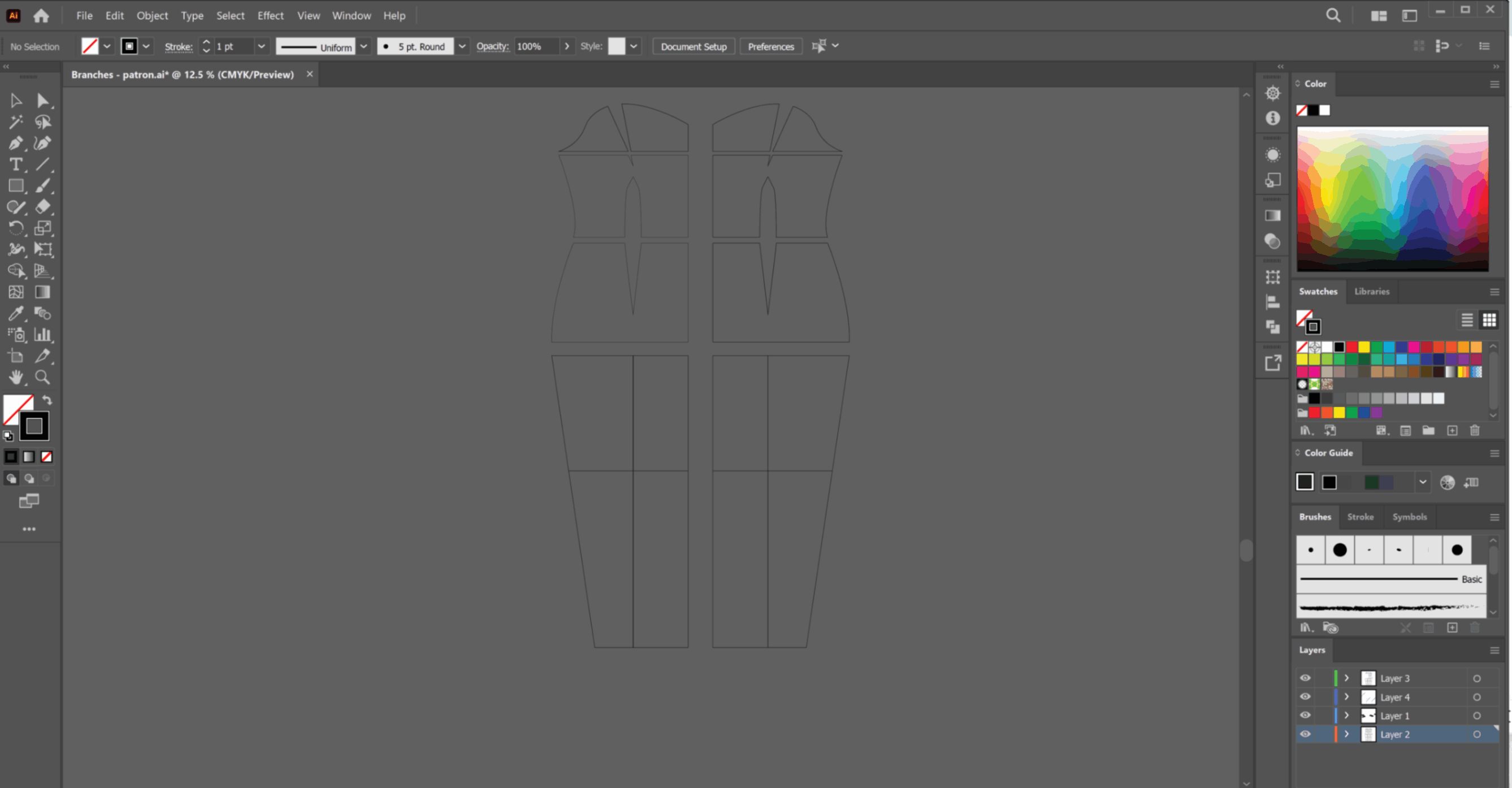Select the Magic Wand tool

click(16, 122)
